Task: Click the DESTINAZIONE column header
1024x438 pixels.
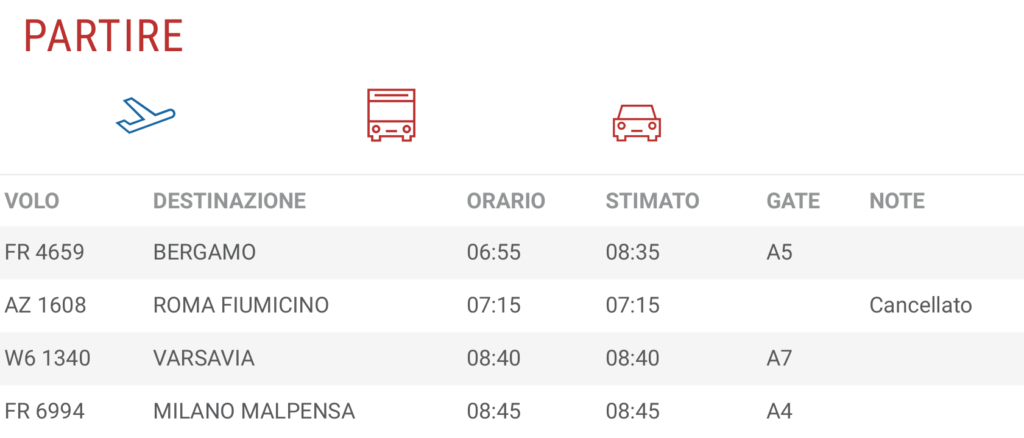Action: [x=229, y=201]
